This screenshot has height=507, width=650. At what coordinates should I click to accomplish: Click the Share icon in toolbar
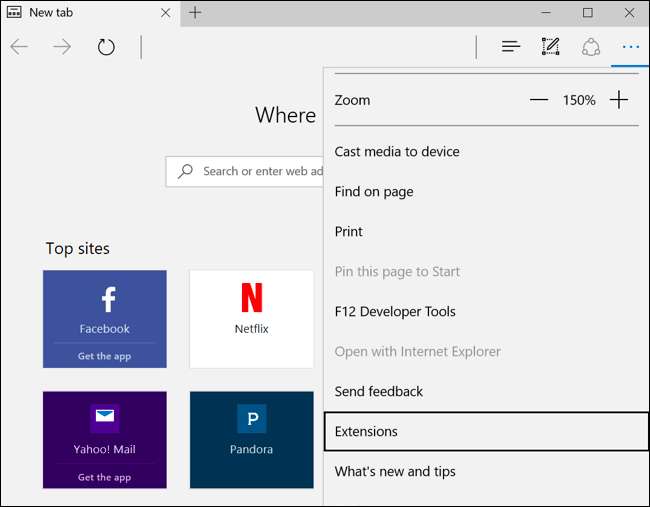pyautogui.click(x=591, y=47)
